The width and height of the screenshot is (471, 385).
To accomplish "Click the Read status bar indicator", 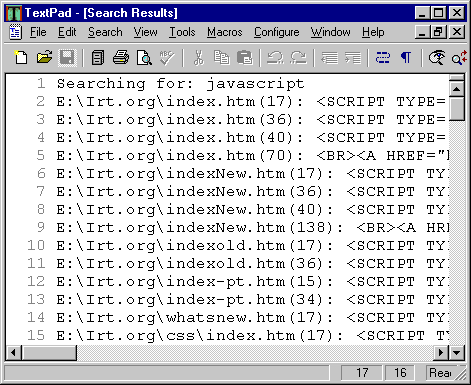I will 440,373.
